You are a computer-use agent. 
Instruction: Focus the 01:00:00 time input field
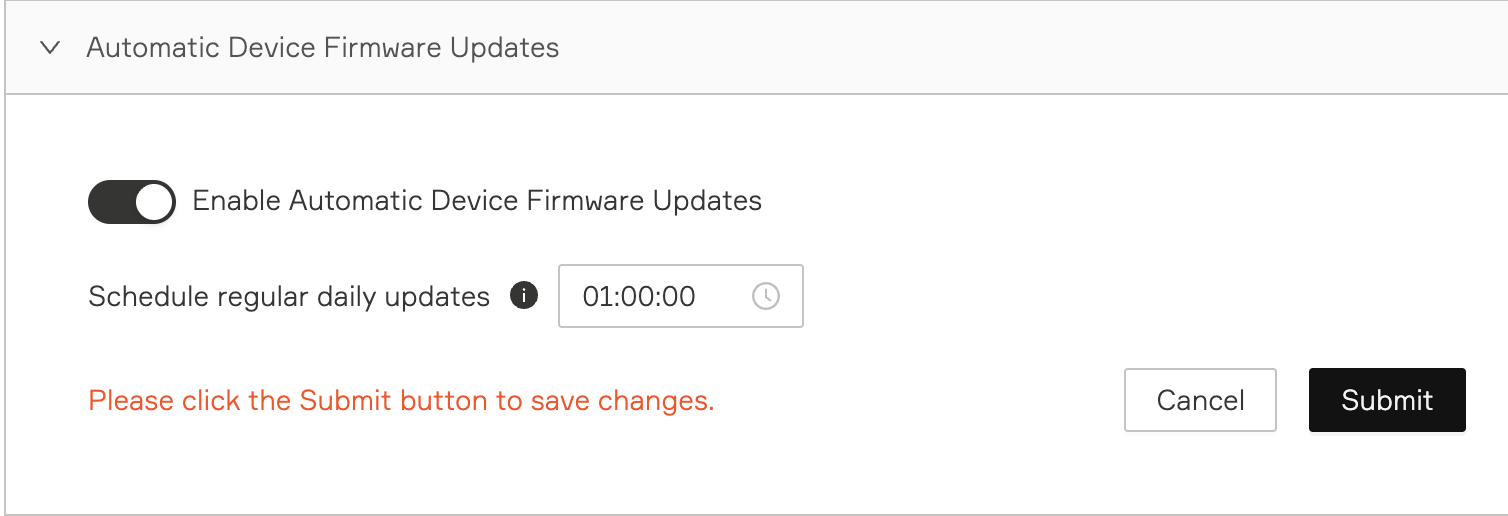[x=660, y=296]
